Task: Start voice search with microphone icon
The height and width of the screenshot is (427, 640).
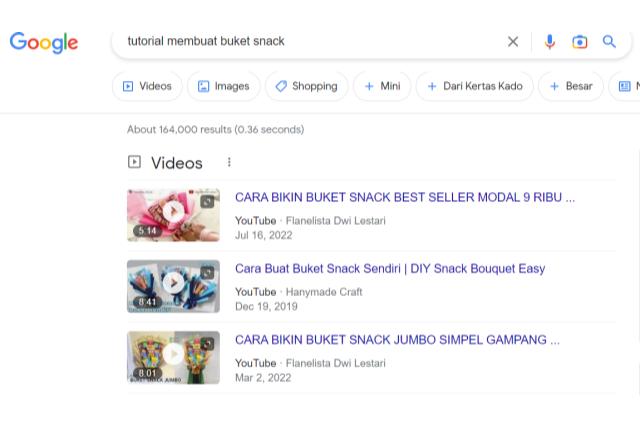Action: pos(549,42)
